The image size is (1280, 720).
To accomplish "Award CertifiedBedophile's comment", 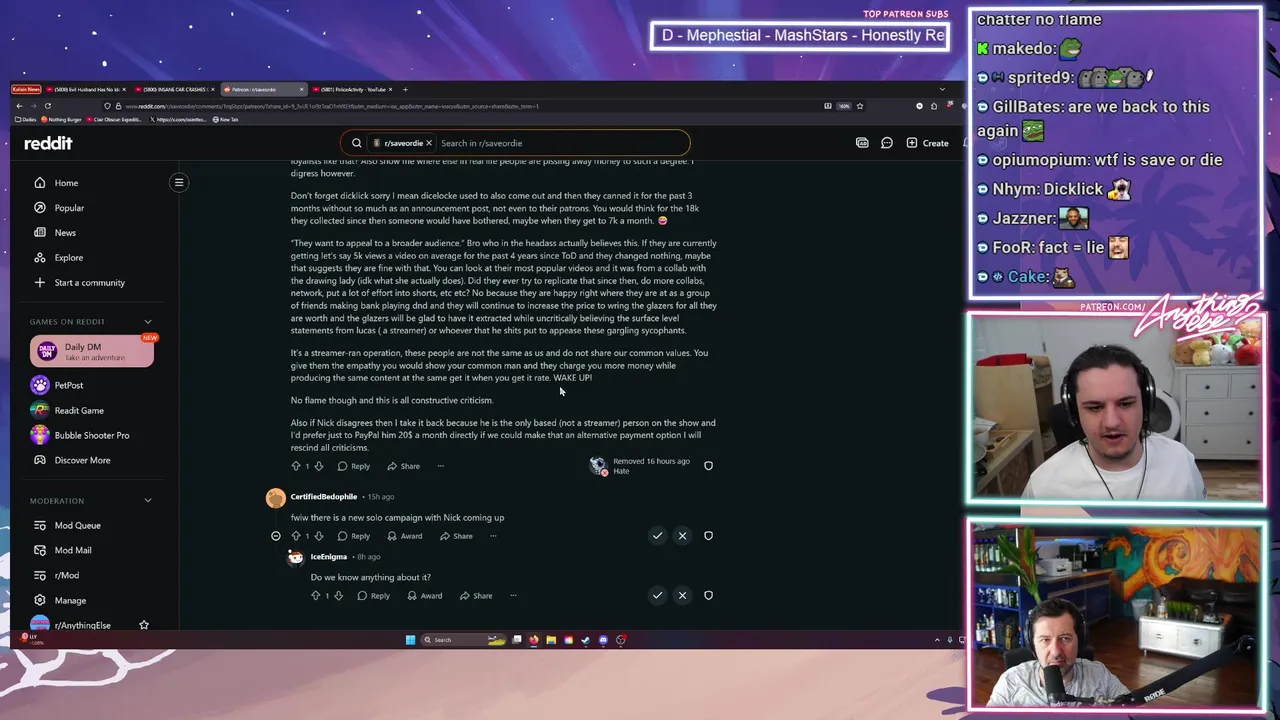I will (x=404, y=536).
